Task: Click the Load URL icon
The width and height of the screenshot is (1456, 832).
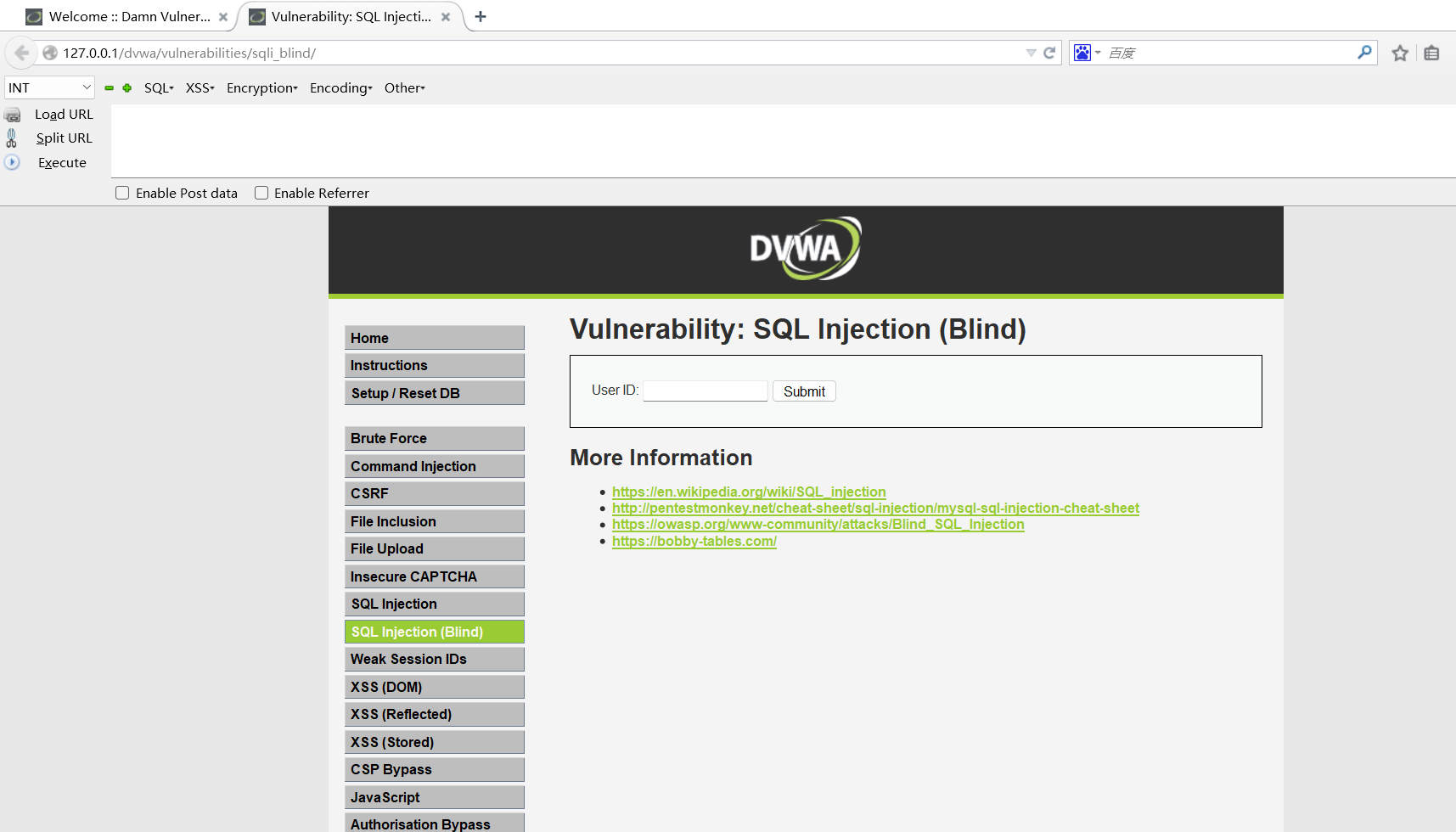Action: tap(13, 115)
